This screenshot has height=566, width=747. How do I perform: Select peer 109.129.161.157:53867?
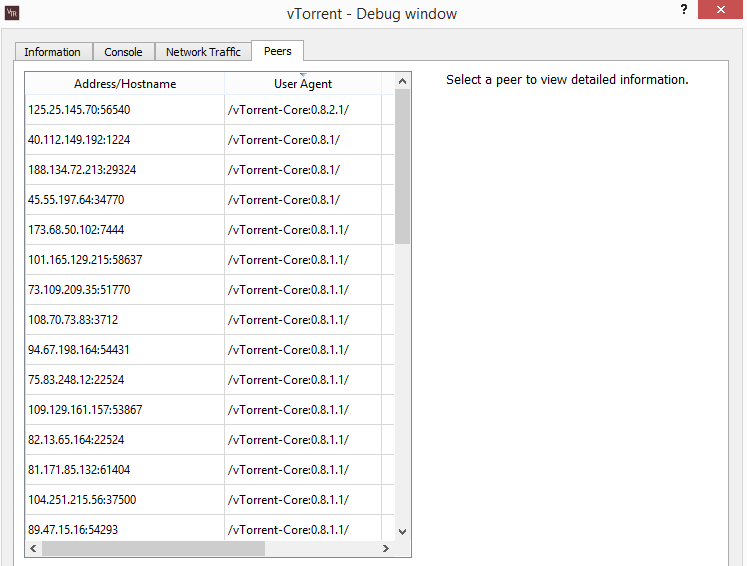click(125, 410)
